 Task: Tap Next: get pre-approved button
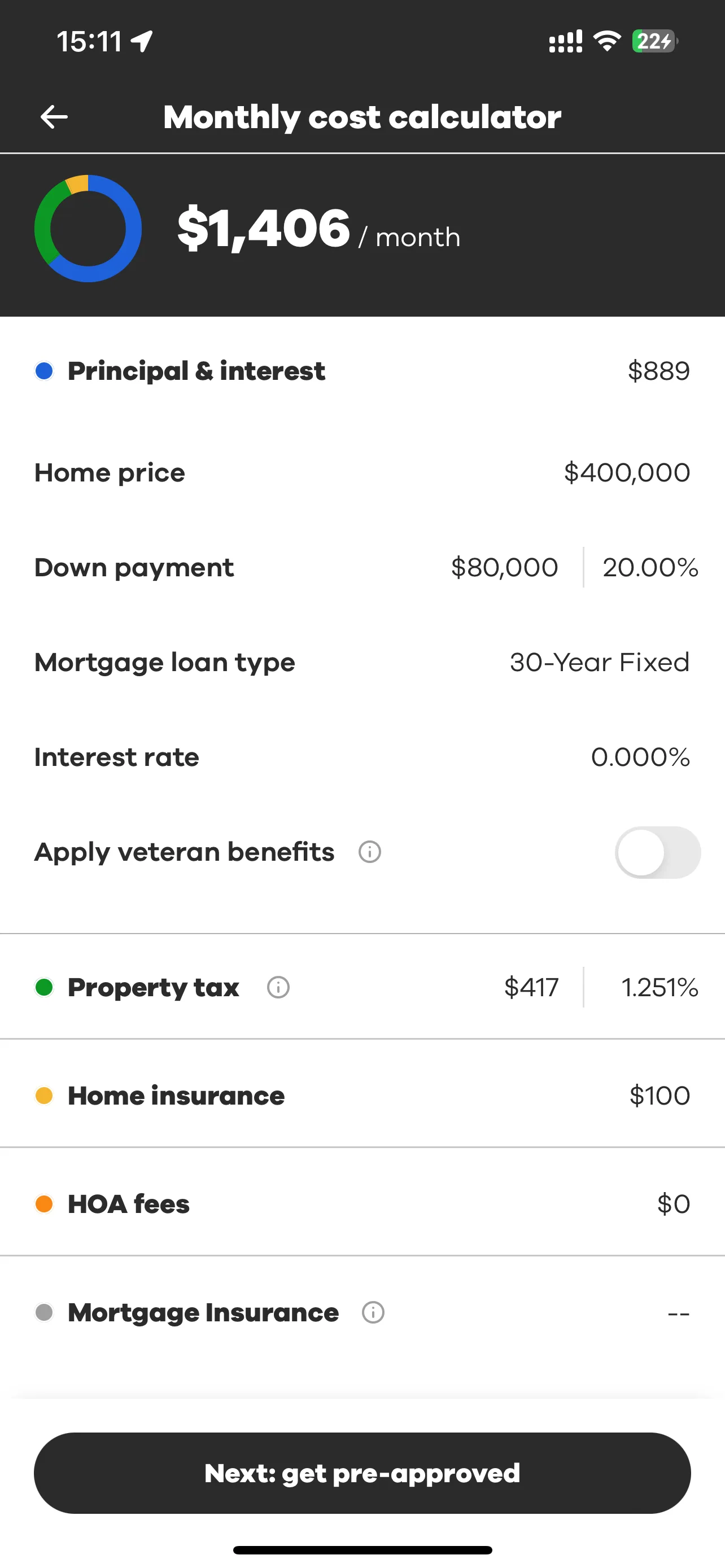(362, 1473)
